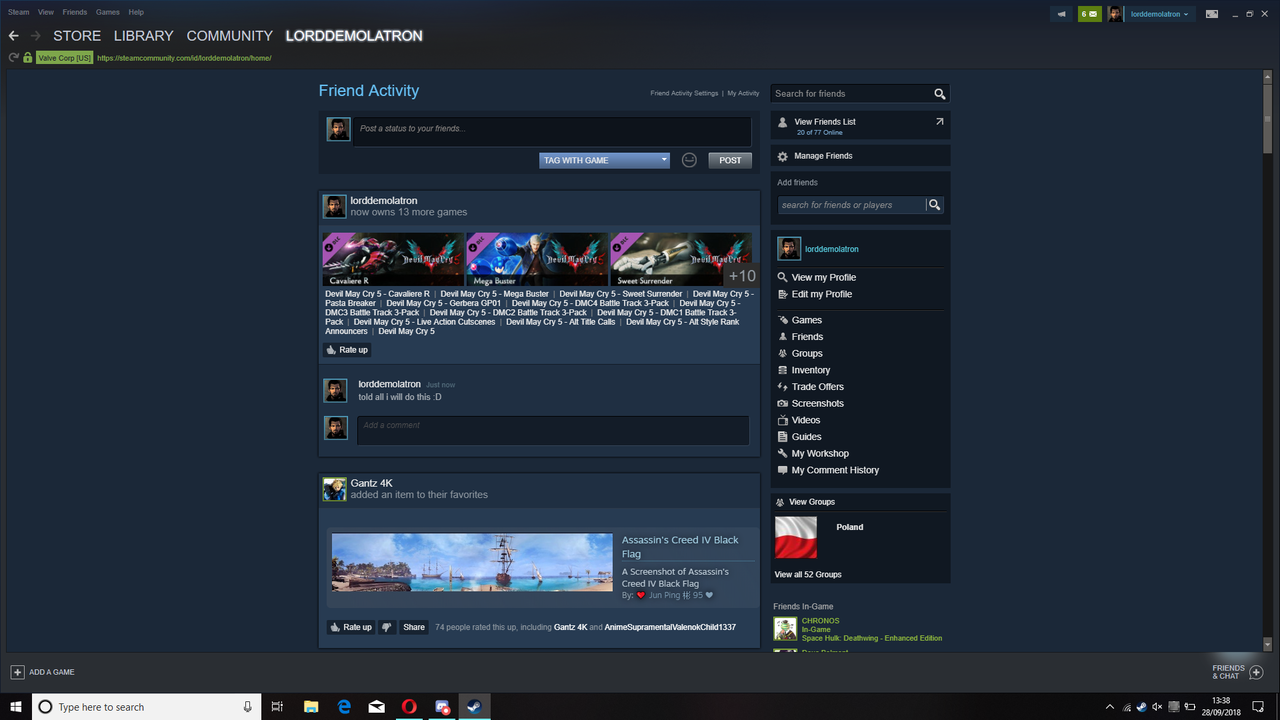Open the Mail app from the taskbar
Screen dimensions: 1280x720
[377, 707]
